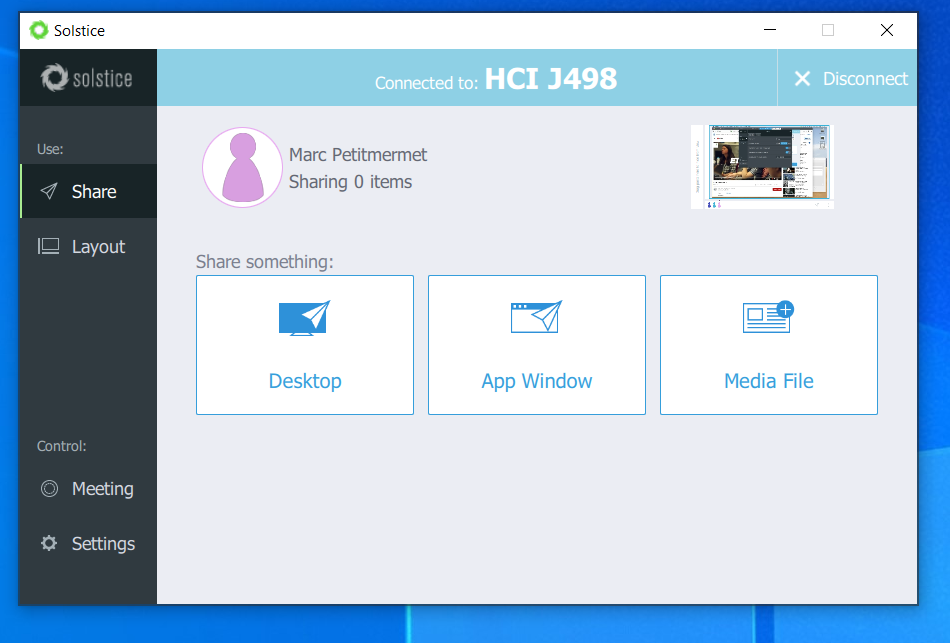Click the Media File plus icon

click(768, 316)
